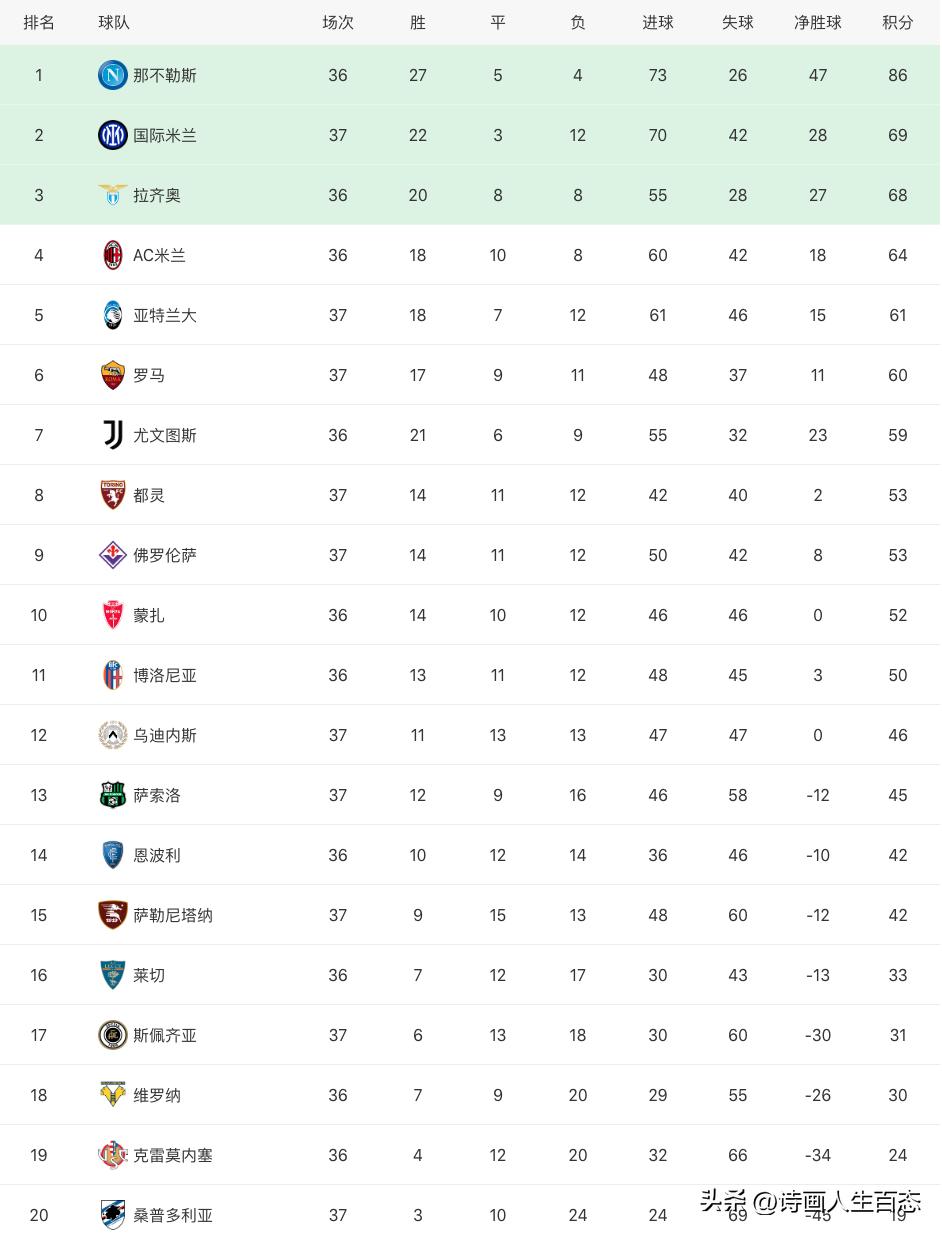The width and height of the screenshot is (942, 1234).
Task: Click the Torino club crest
Action: click(x=112, y=495)
